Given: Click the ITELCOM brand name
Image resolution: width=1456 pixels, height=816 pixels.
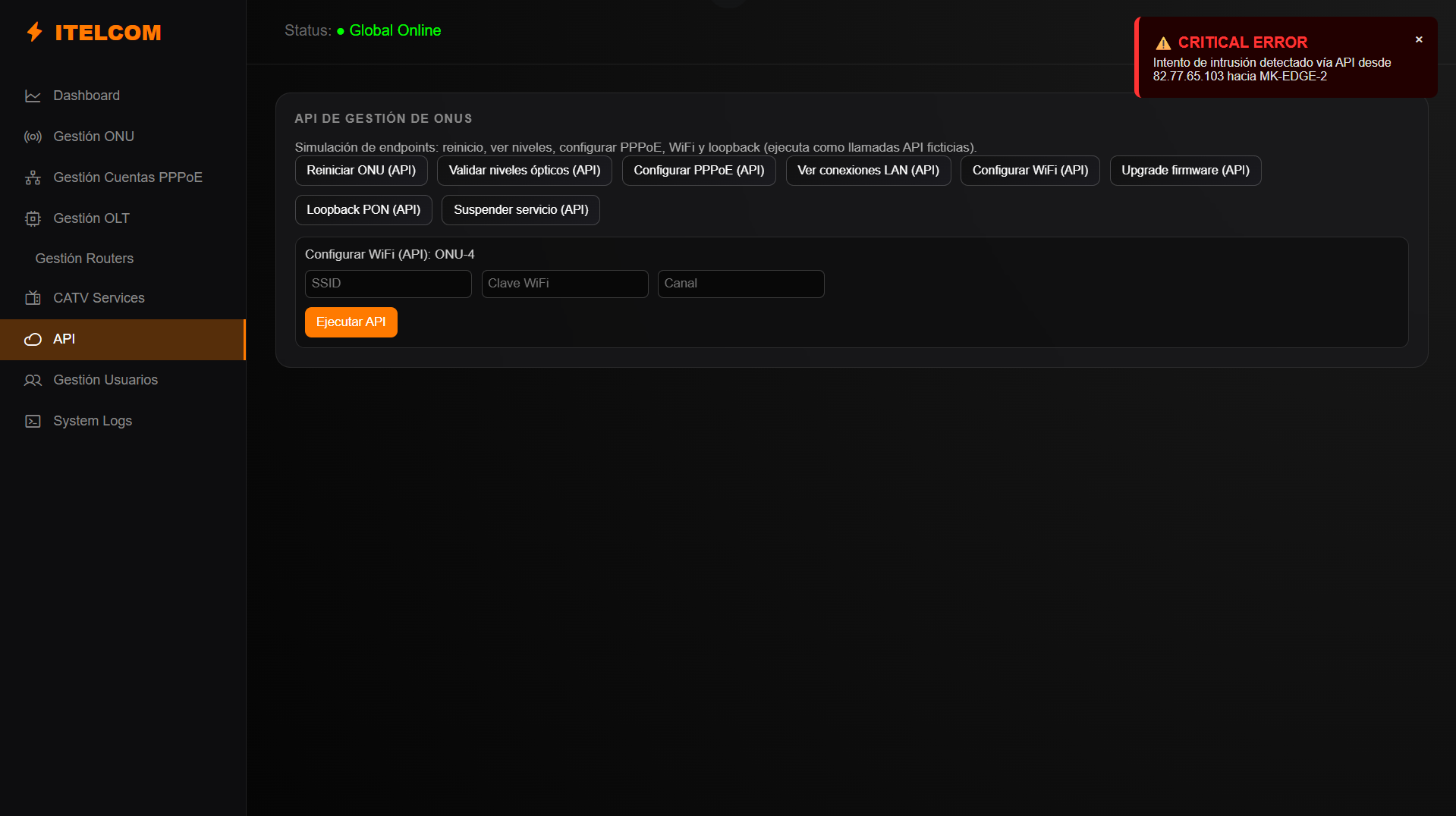Looking at the screenshot, I should coord(108,33).
